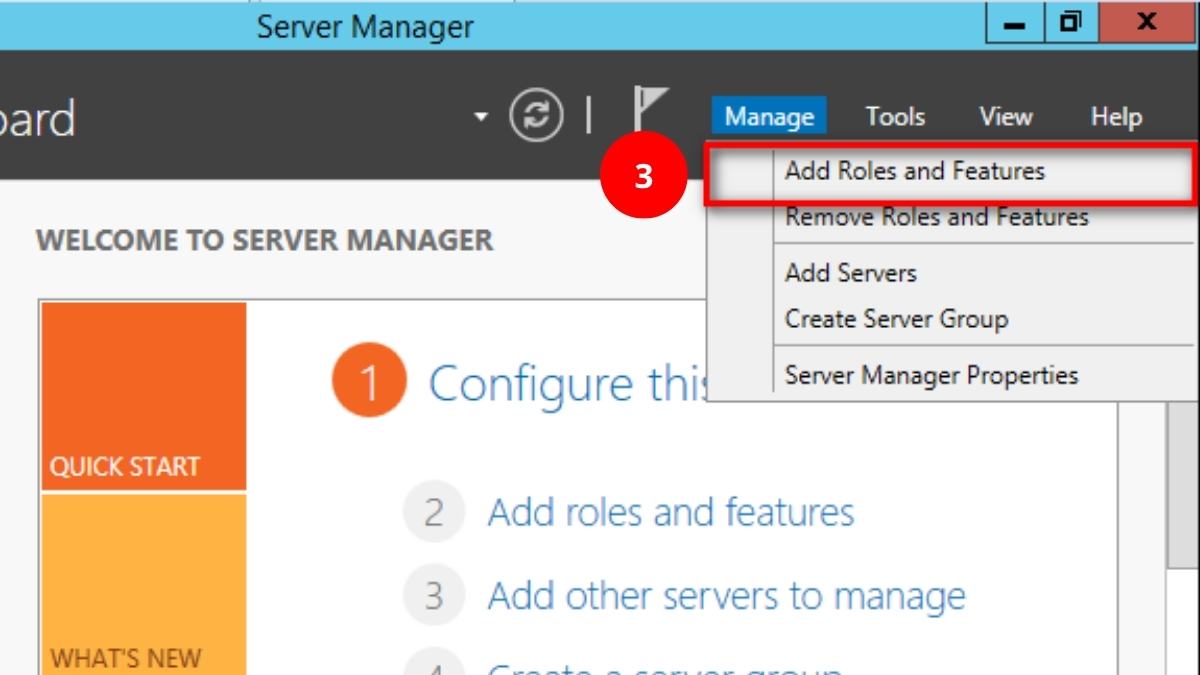
Task: Click the Server Manager title bar text
Action: click(366, 26)
